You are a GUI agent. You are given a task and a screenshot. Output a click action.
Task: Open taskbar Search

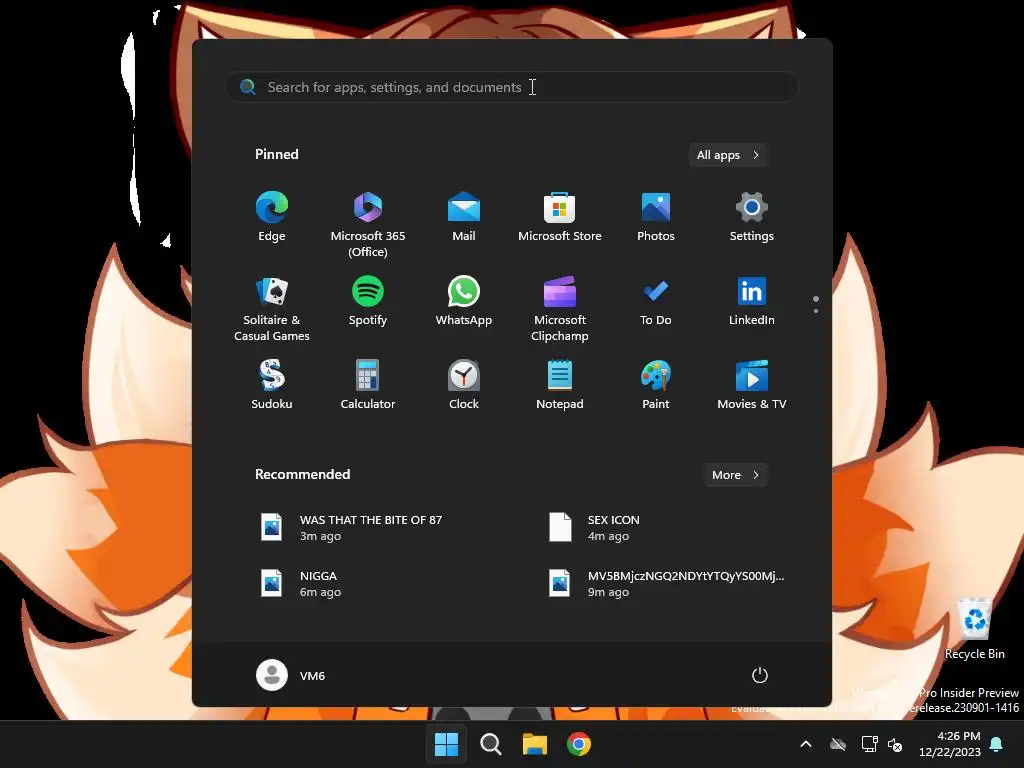[490, 744]
